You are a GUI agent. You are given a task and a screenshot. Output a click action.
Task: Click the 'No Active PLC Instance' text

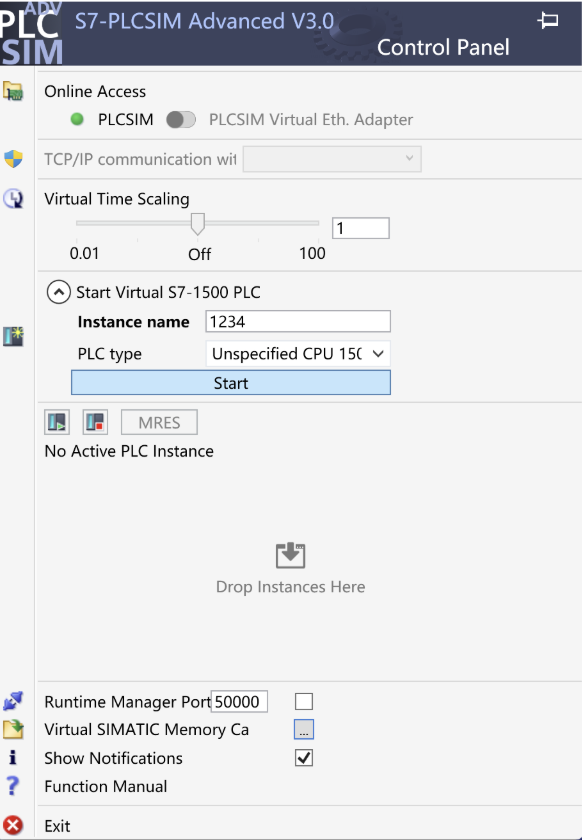(x=129, y=451)
